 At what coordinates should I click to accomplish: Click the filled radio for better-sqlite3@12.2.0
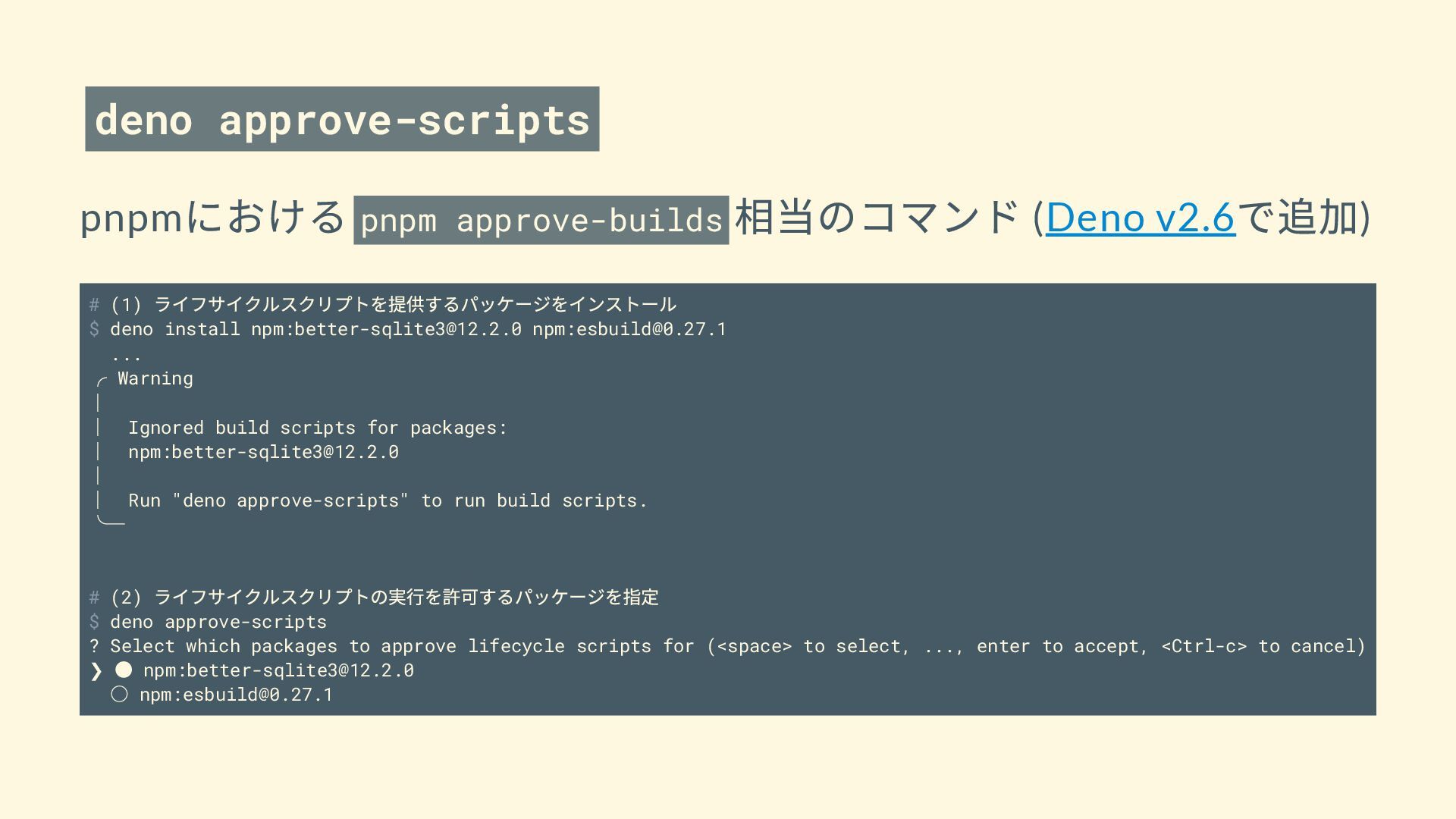tap(124, 670)
